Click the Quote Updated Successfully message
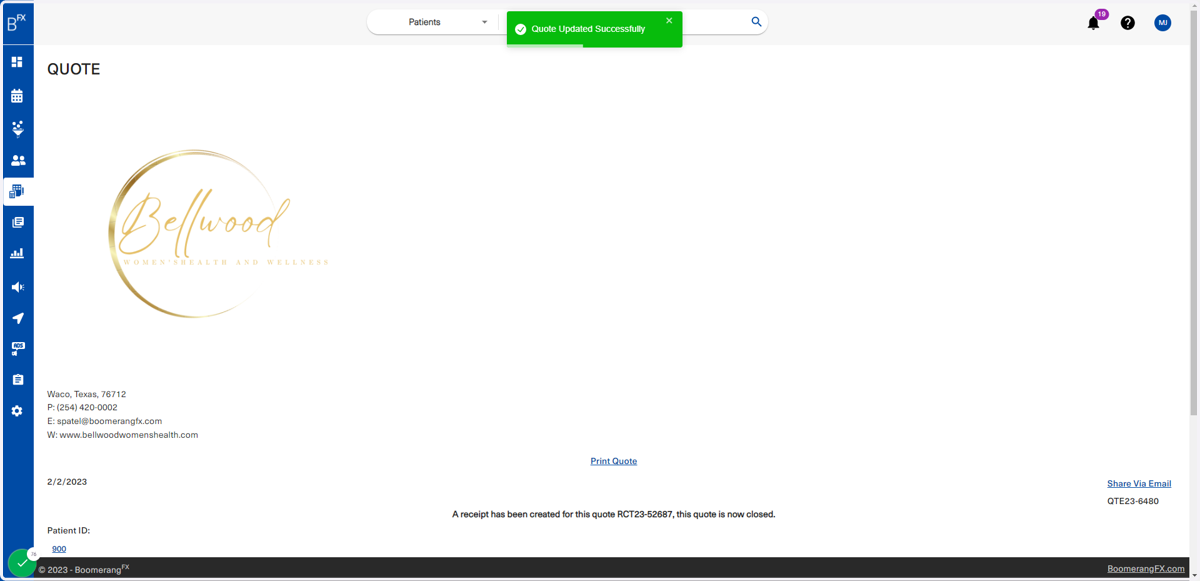Image resolution: width=1200 pixels, height=581 pixels. click(588, 29)
